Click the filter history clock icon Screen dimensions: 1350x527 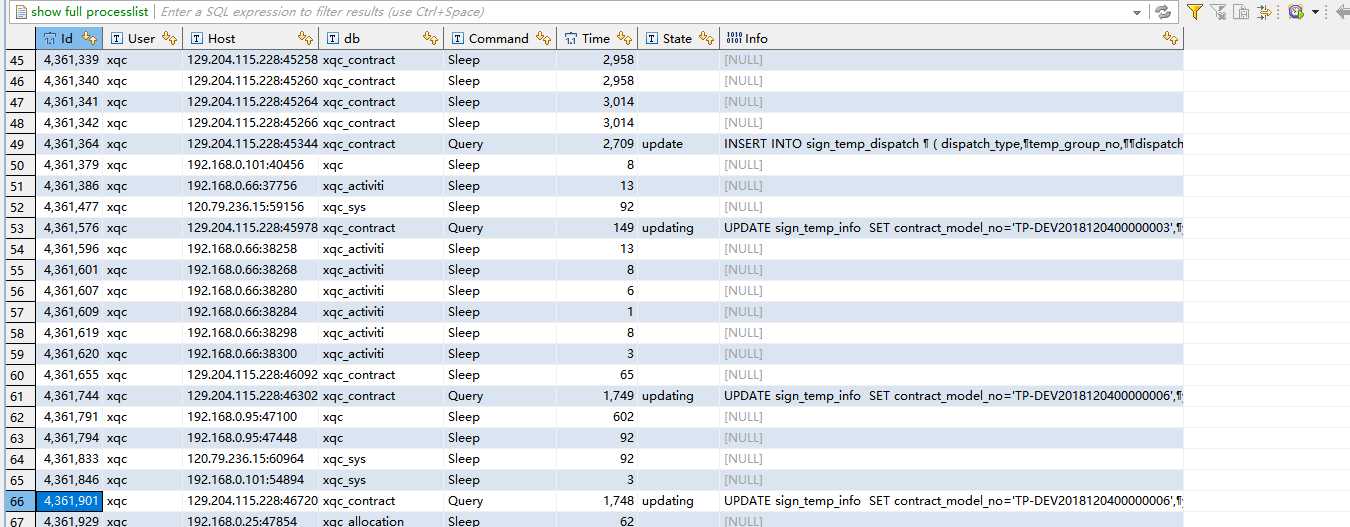pos(1295,12)
